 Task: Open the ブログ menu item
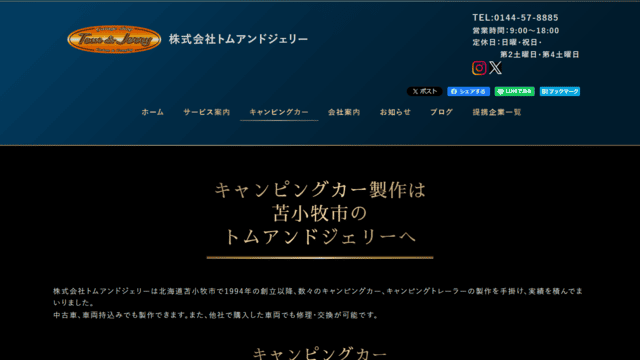442,112
